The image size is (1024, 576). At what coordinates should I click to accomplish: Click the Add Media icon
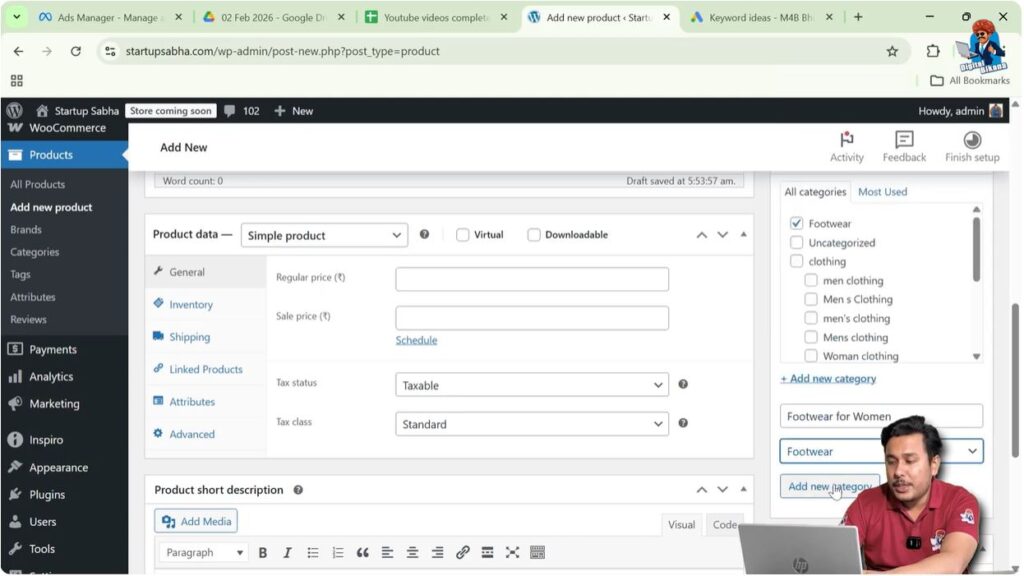click(x=169, y=521)
